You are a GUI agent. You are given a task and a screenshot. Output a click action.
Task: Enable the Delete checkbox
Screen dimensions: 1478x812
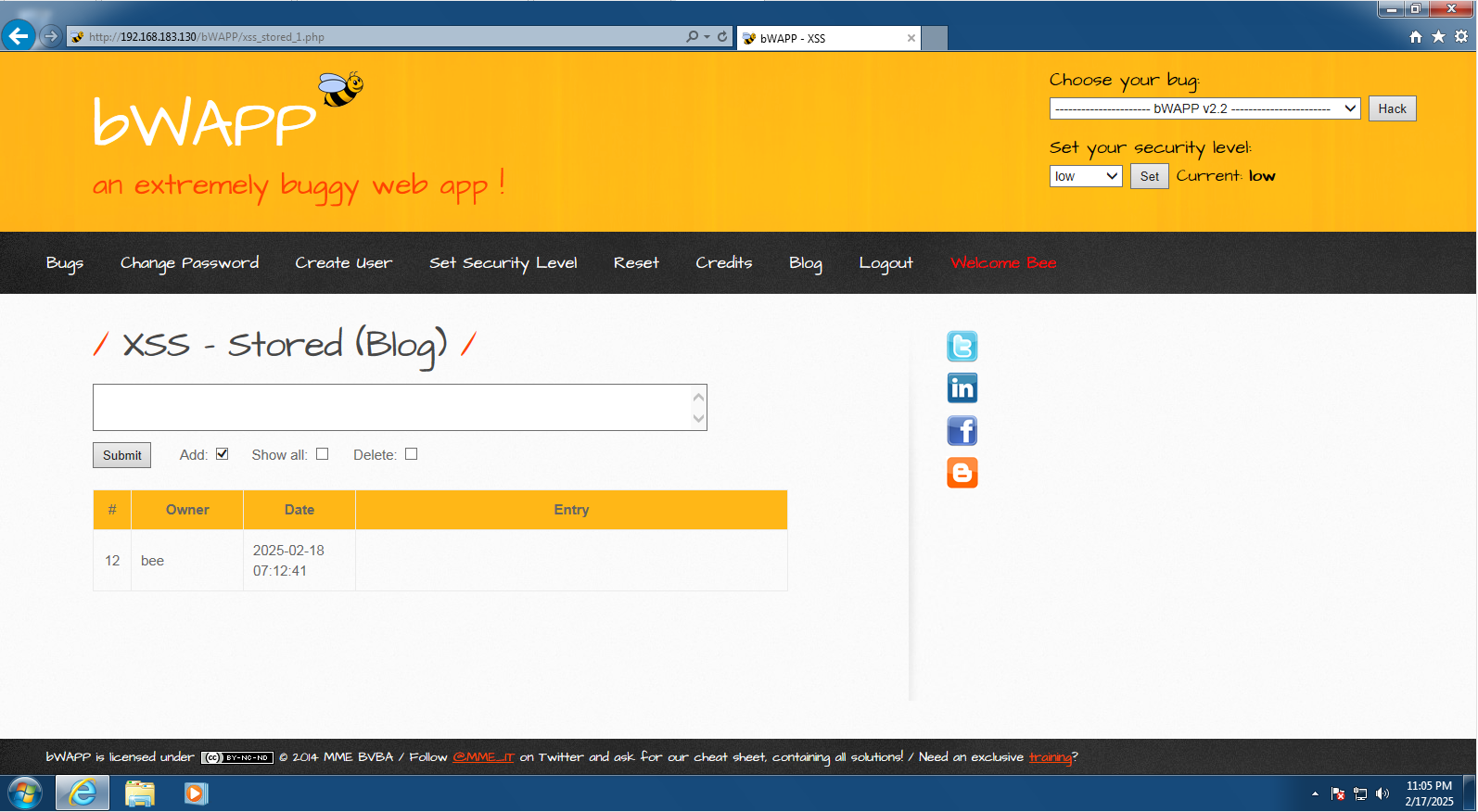[x=412, y=454]
